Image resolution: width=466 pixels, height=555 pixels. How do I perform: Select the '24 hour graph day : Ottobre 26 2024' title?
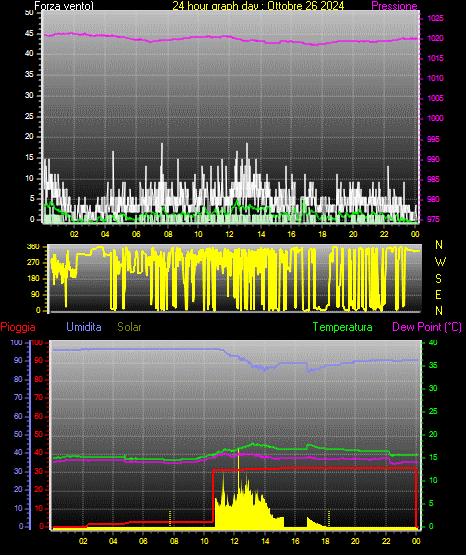click(x=258, y=6)
